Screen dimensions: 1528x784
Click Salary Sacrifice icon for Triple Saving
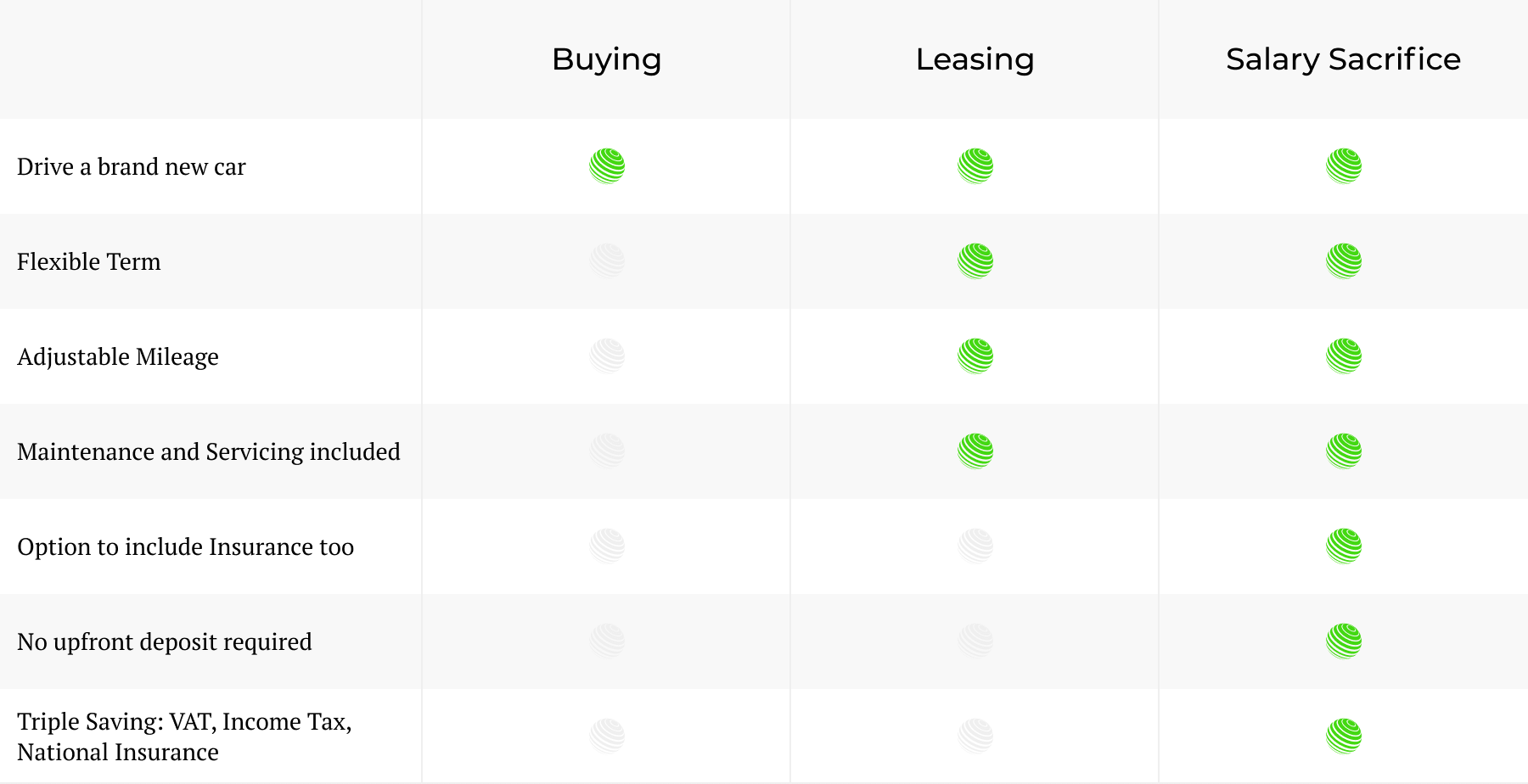1344,736
